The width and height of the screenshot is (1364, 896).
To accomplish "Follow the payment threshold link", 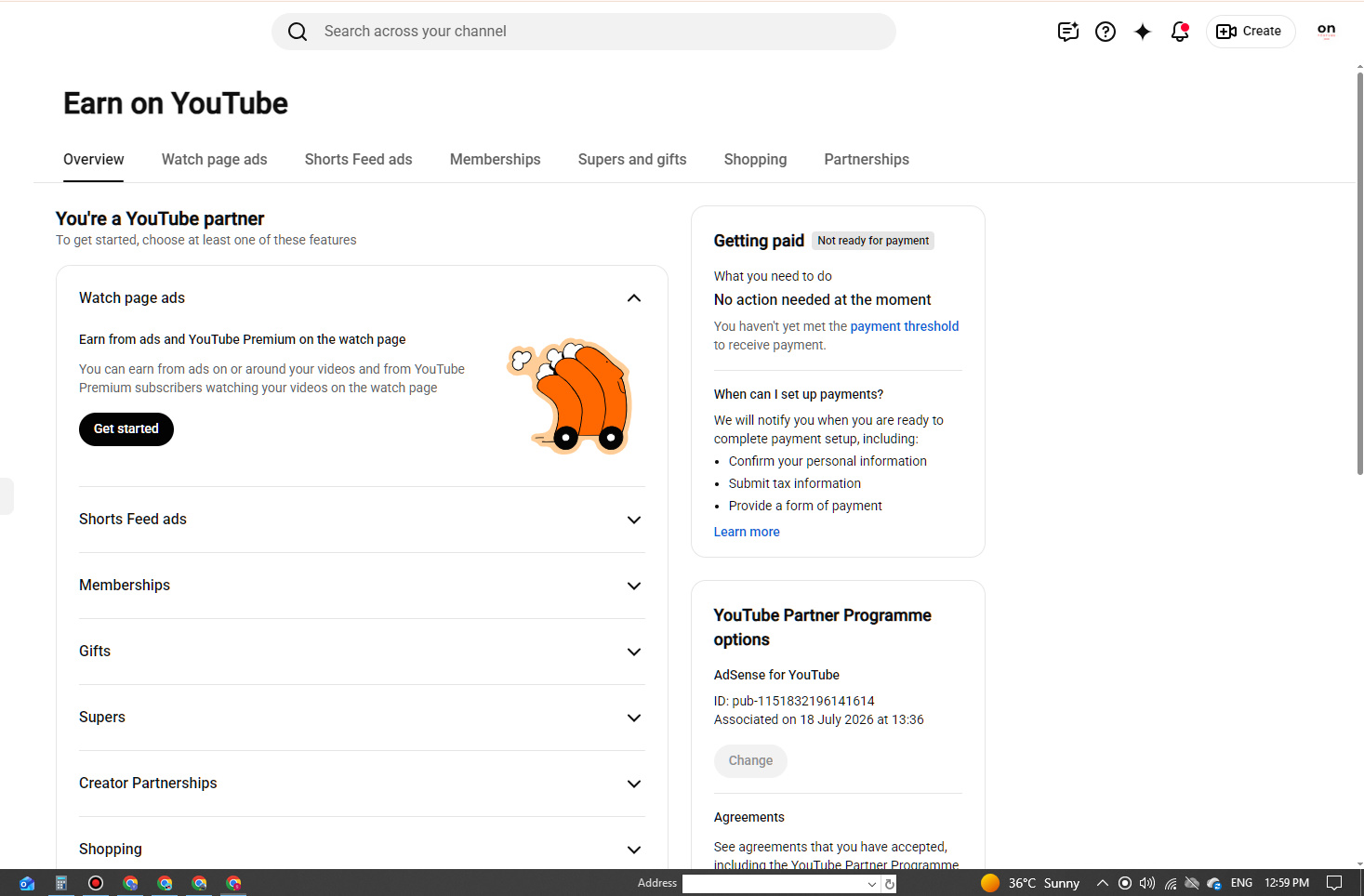I will pyautogui.click(x=905, y=326).
